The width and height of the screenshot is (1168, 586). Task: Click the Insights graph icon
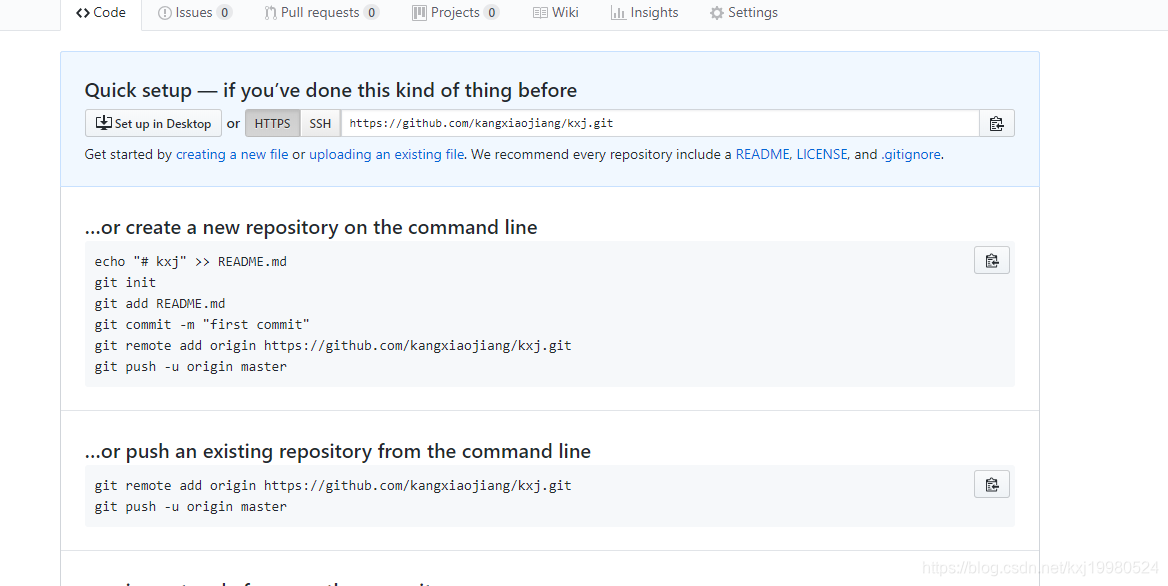coord(618,13)
